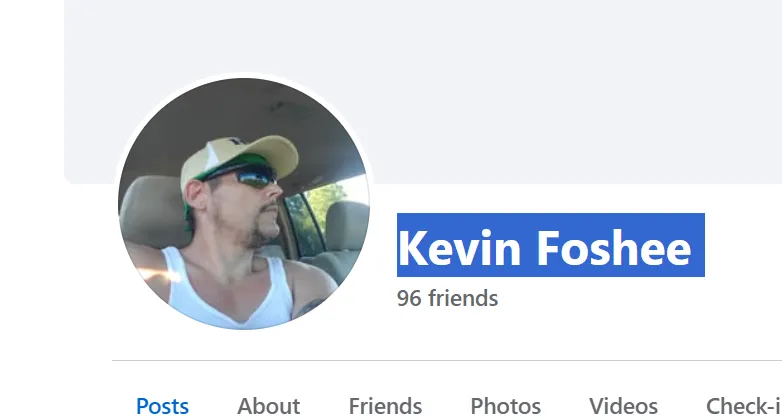Open the Videos tab
This screenshot has width=782, height=420.
[623, 406]
